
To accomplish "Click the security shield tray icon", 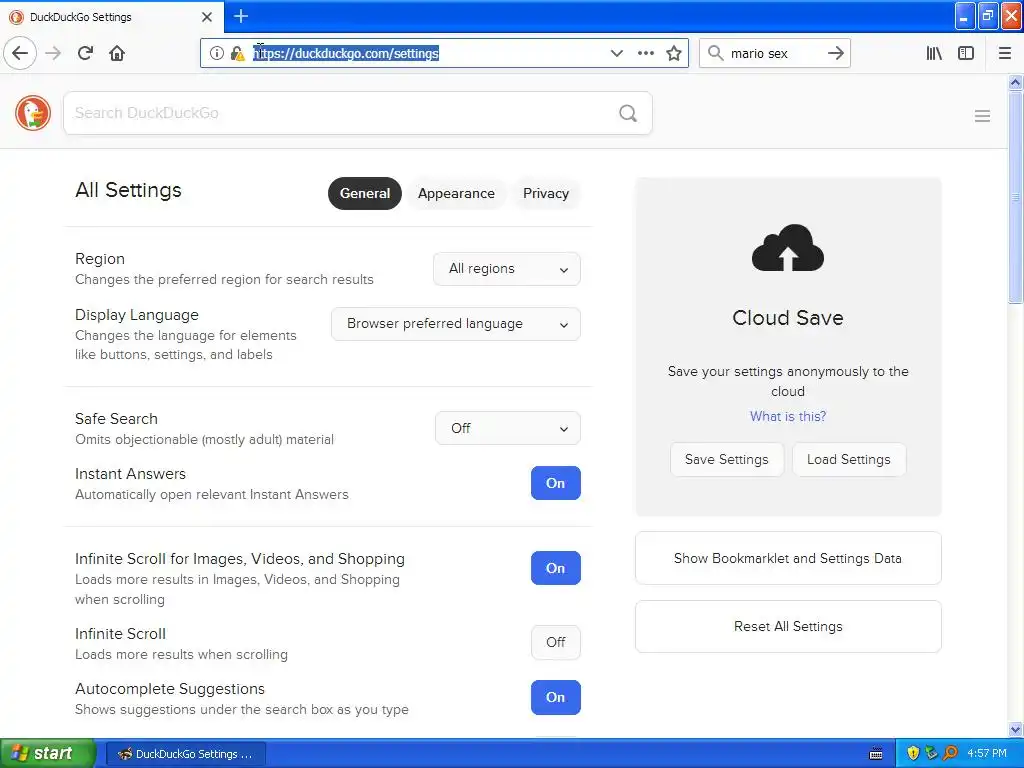I will pos(913,753).
